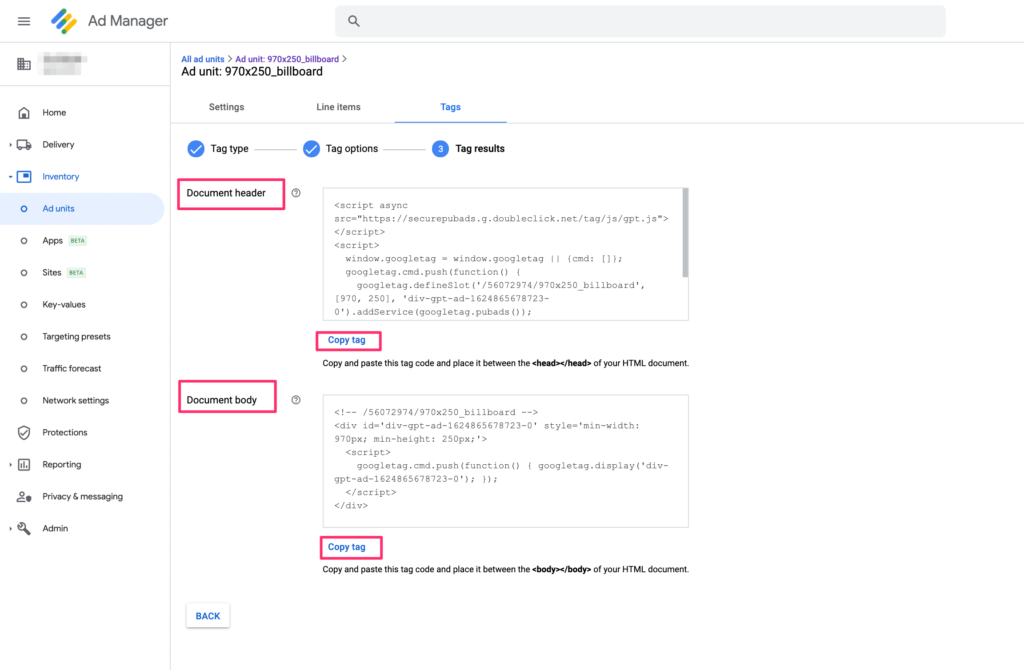Collapse the Inventory sidebar section

click(x=12, y=176)
